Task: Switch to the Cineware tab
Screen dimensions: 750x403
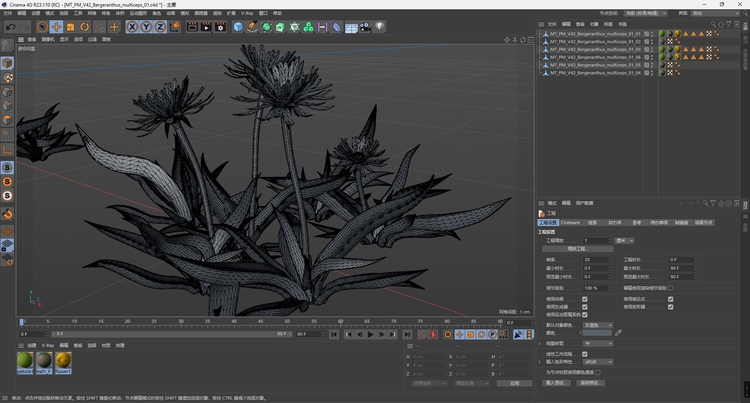Action: pyautogui.click(x=570, y=223)
